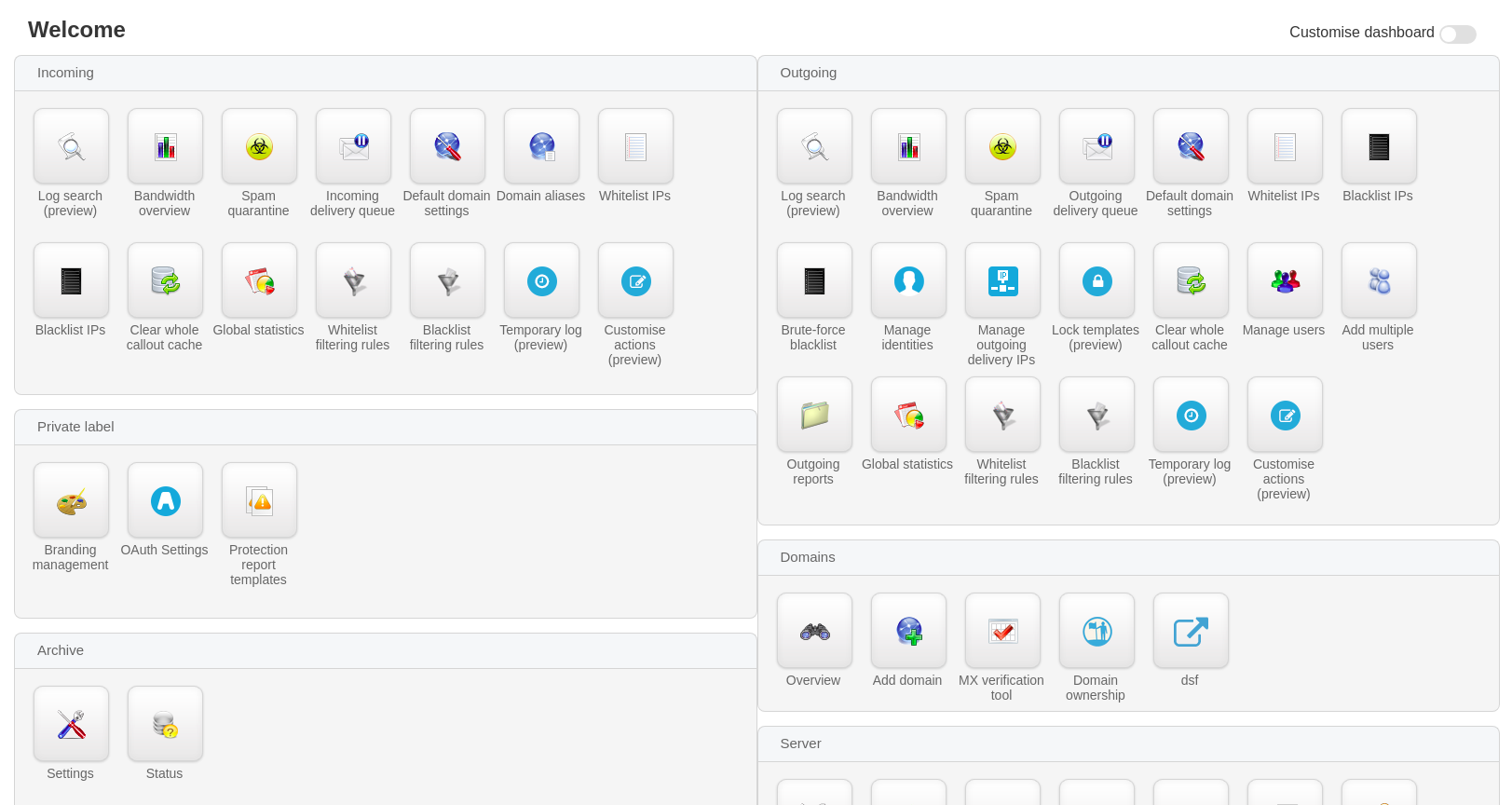Click the Outgoing panel header

[x=1128, y=73]
